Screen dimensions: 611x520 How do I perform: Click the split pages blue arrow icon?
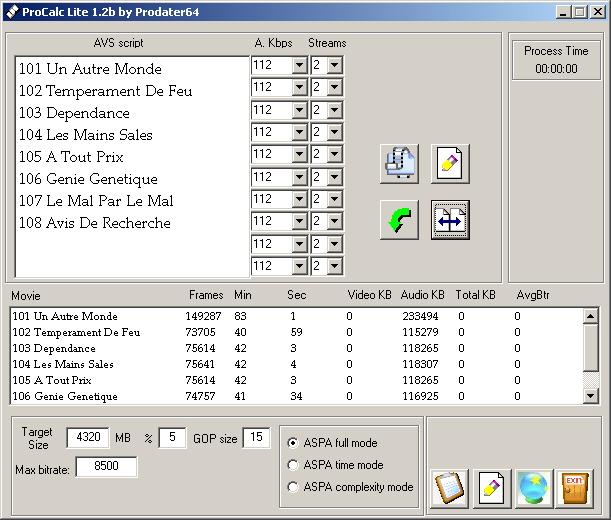tap(450, 220)
